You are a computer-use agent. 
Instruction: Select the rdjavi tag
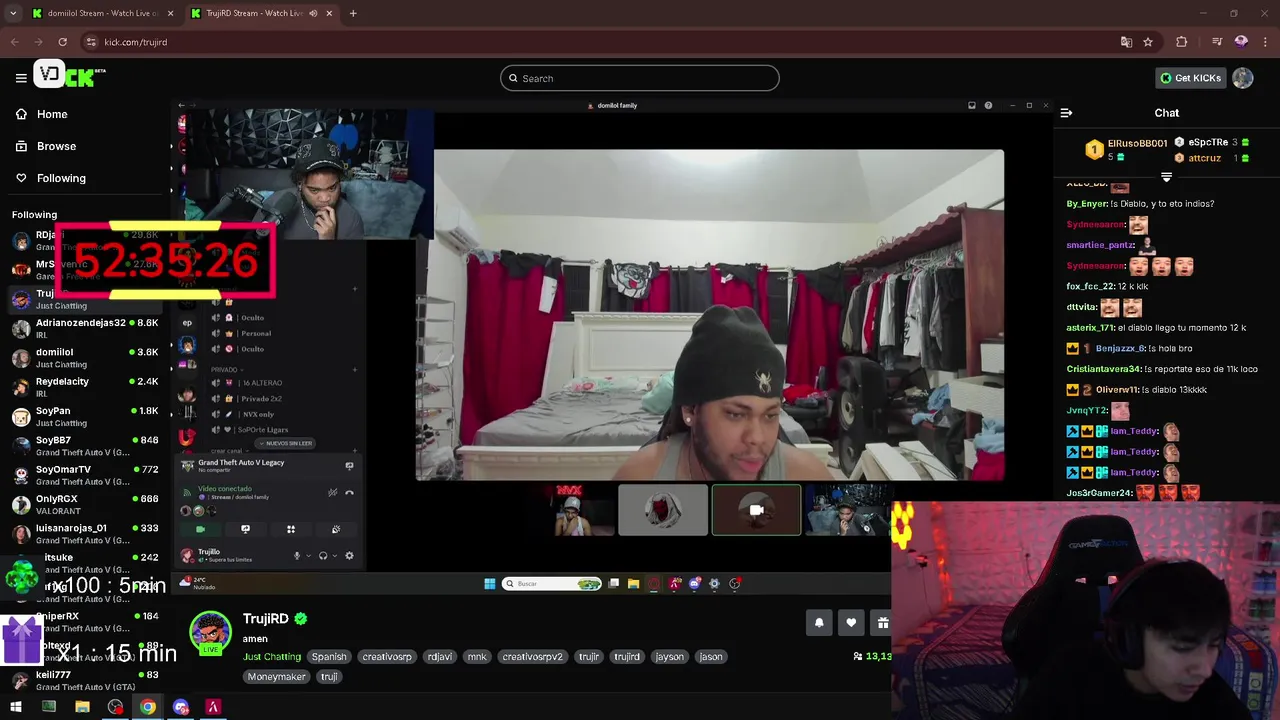coord(440,657)
